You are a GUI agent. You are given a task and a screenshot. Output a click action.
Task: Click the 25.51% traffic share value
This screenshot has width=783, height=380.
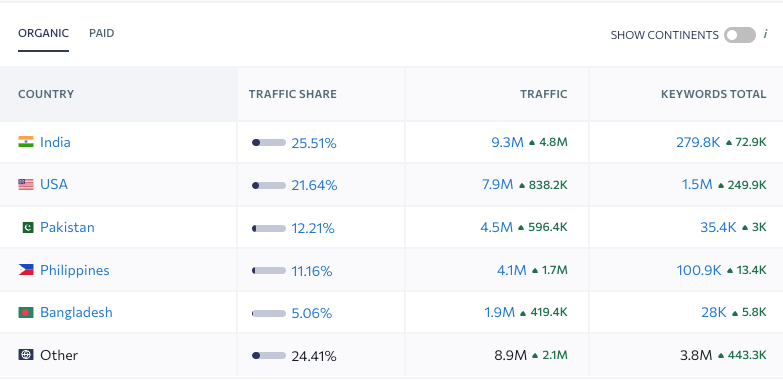pos(314,143)
